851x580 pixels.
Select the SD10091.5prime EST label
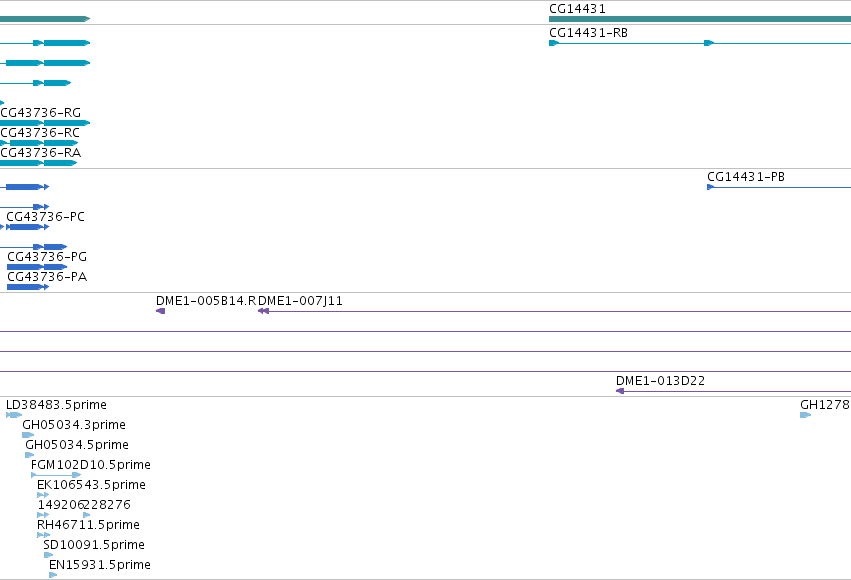(x=94, y=545)
